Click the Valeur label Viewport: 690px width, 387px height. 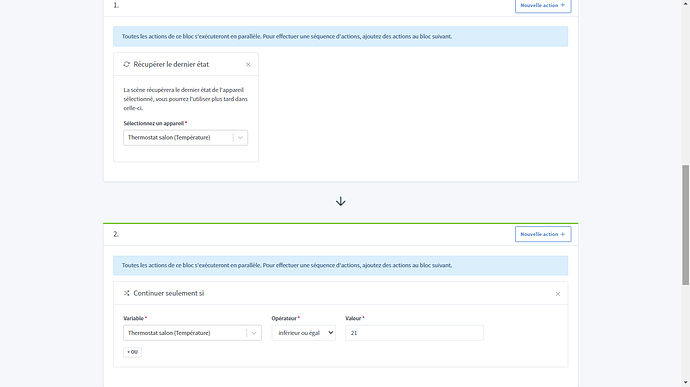coord(353,318)
